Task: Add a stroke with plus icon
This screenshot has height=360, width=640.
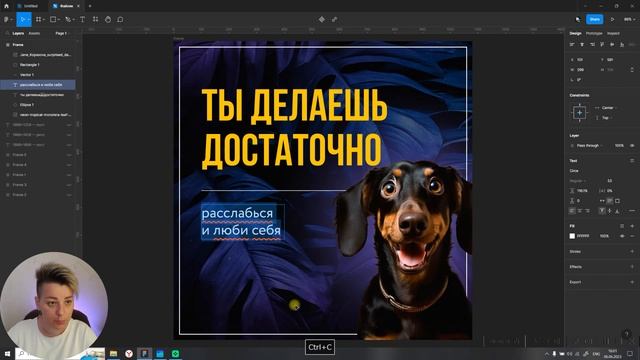Action: pos(632,251)
